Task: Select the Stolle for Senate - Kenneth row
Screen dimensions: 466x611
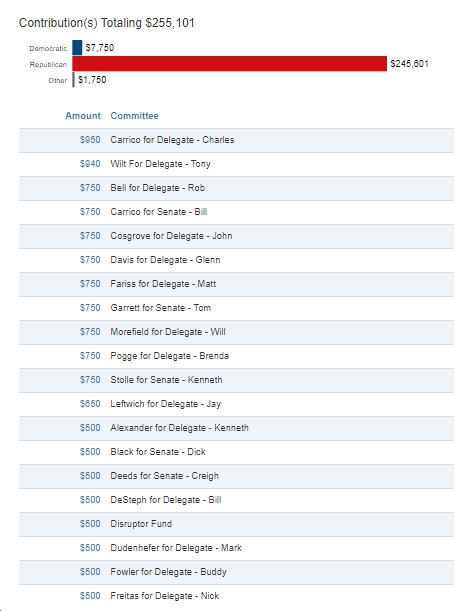Action: pos(236,380)
